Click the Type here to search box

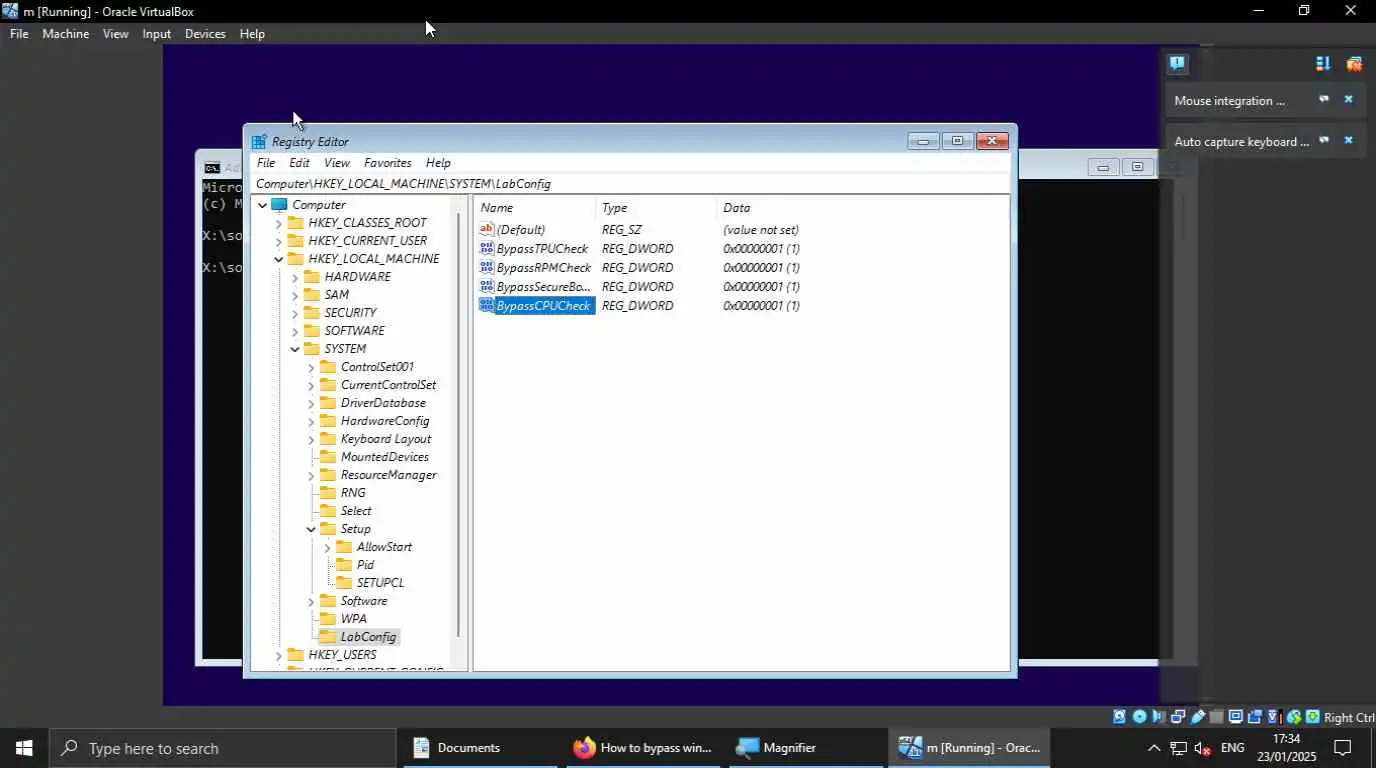click(x=222, y=748)
